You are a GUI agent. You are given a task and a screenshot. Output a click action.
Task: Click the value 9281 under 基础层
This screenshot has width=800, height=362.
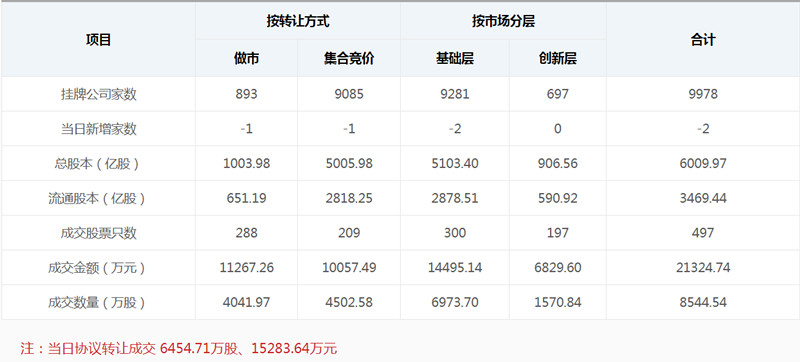pos(455,94)
